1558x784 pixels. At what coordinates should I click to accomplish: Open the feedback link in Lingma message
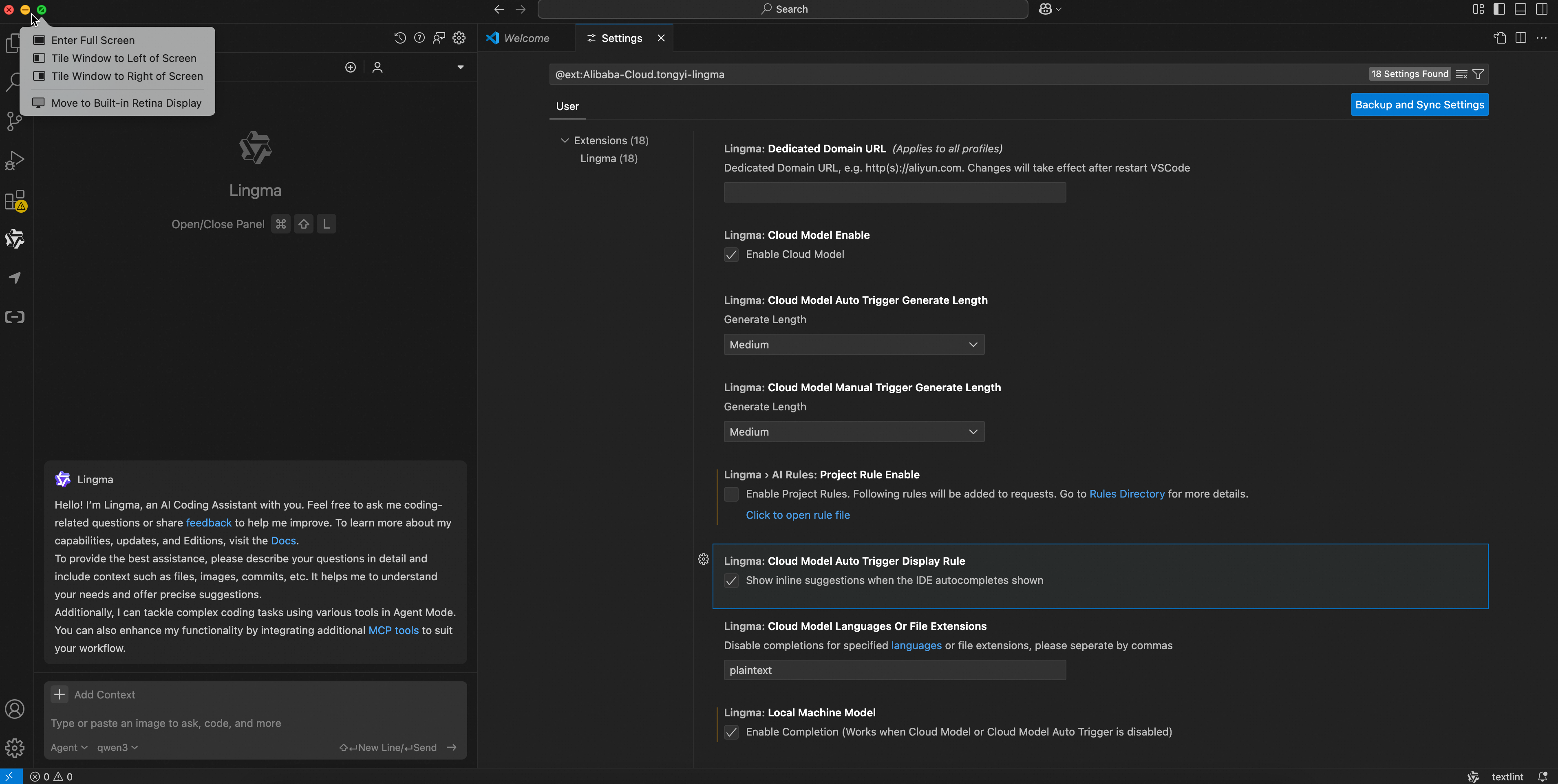pos(209,523)
